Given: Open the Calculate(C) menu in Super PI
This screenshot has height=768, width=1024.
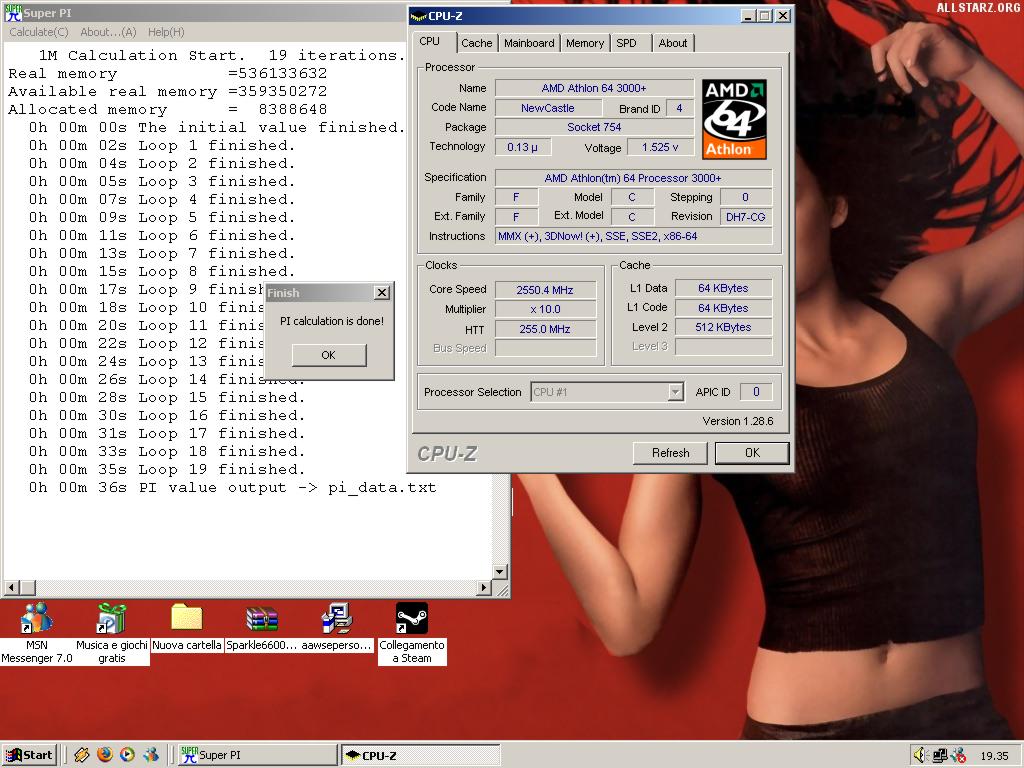Looking at the screenshot, I should [39, 32].
